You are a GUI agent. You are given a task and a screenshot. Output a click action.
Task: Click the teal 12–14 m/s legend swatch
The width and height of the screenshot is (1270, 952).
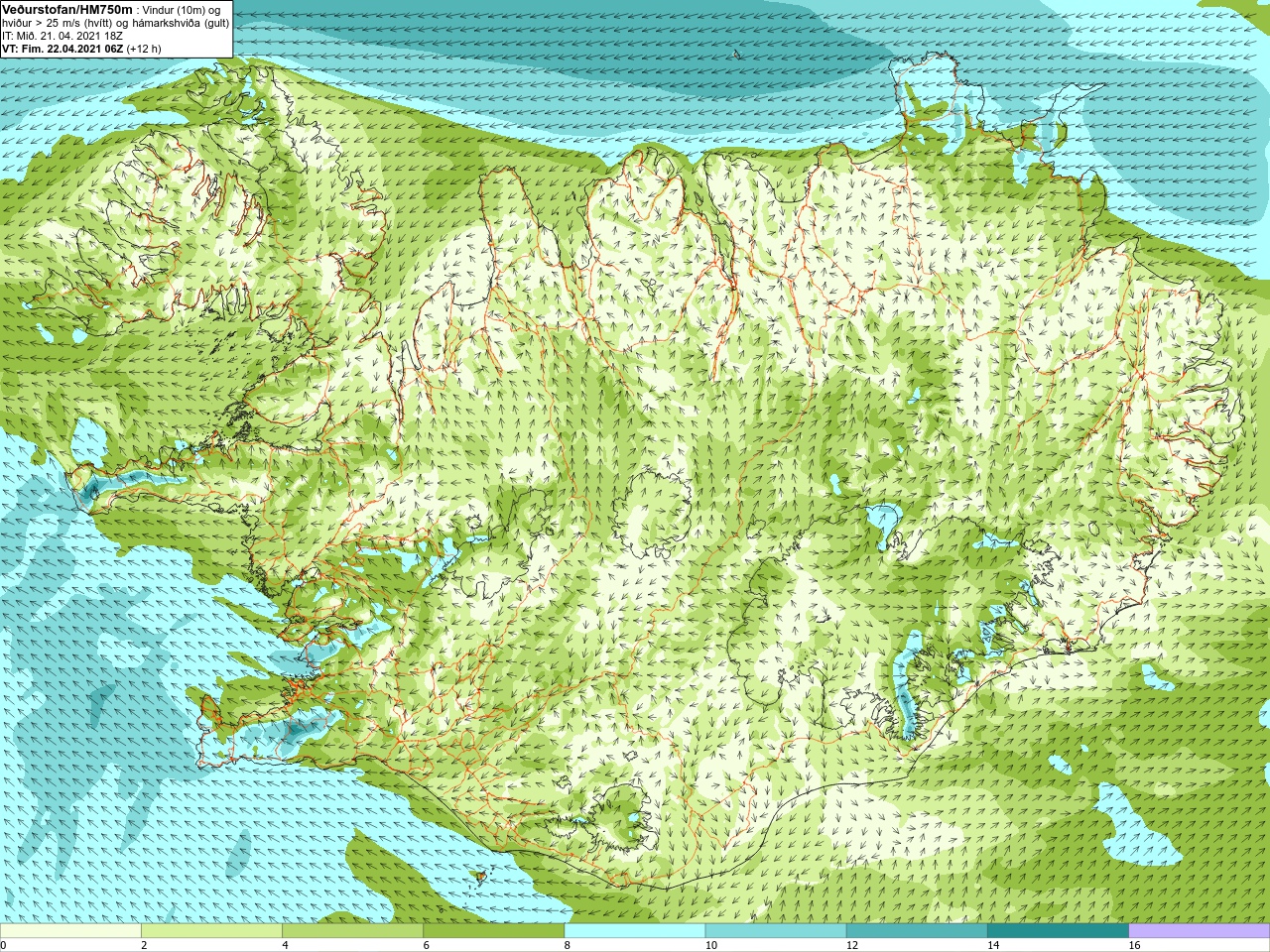tap(917, 931)
